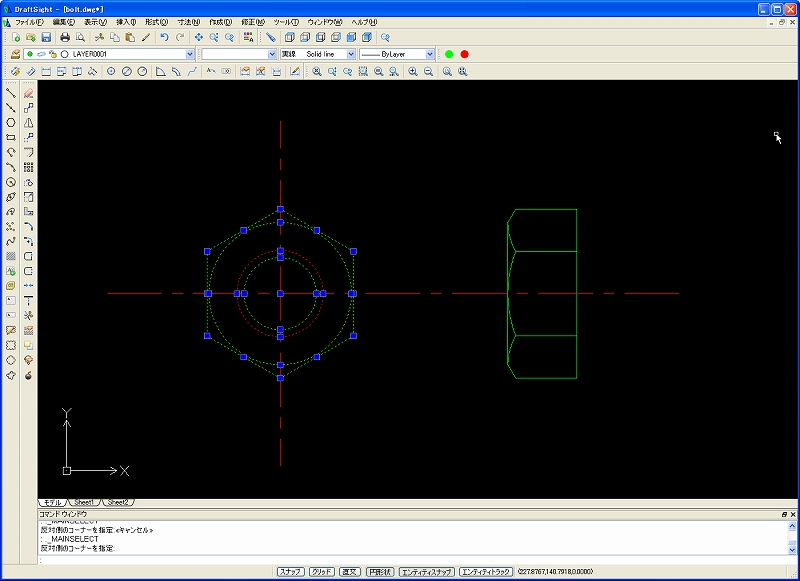Viewport: 800px width, 581px height.
Task: Save the drawing with the floppy disk icon
Action: tap(46, 37)
